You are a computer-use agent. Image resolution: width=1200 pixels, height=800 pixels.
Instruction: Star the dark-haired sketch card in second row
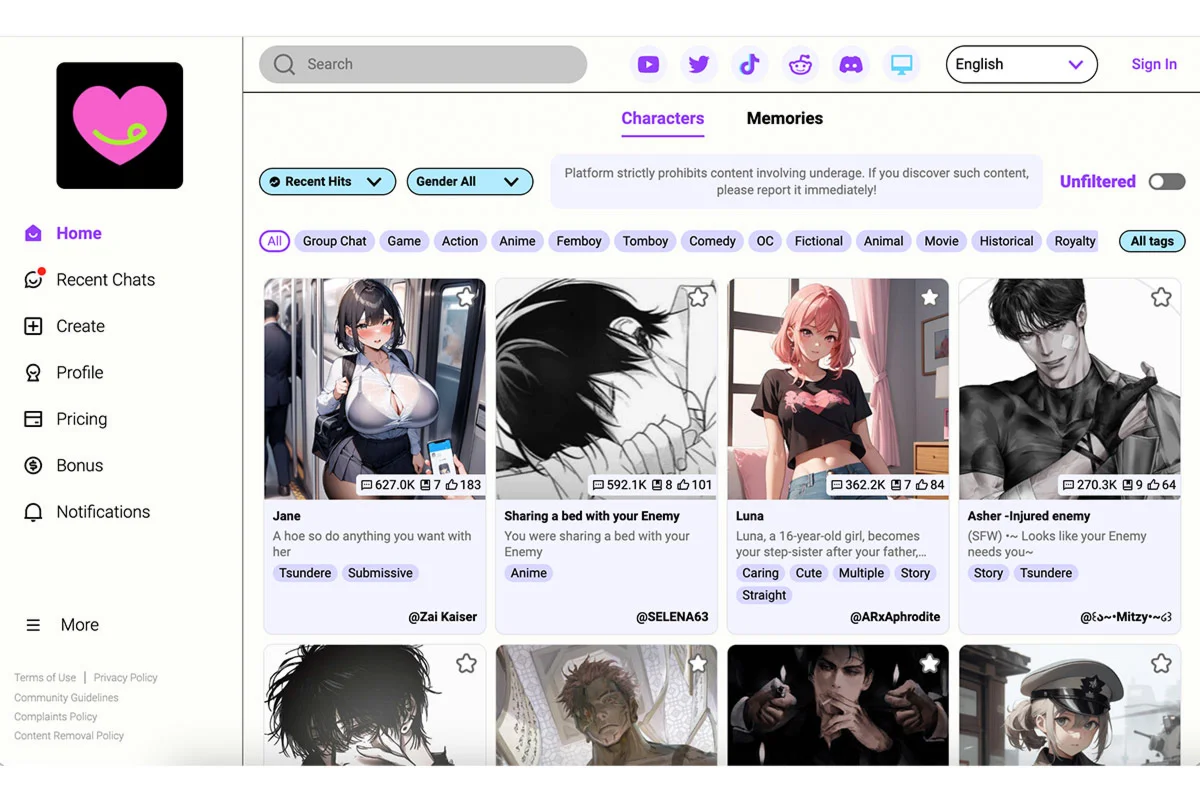click(x=466, y=663)
